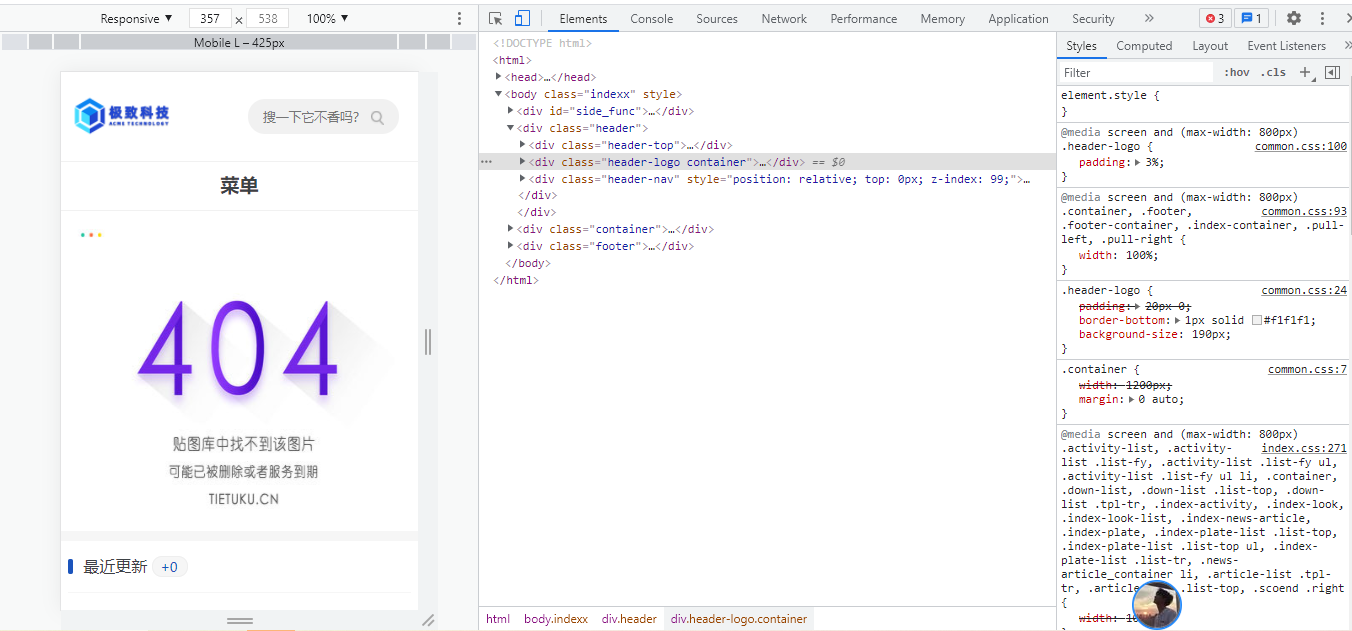Click the red error count badge
Viewport: 1352px width, 631px height.
(1215, 18)
